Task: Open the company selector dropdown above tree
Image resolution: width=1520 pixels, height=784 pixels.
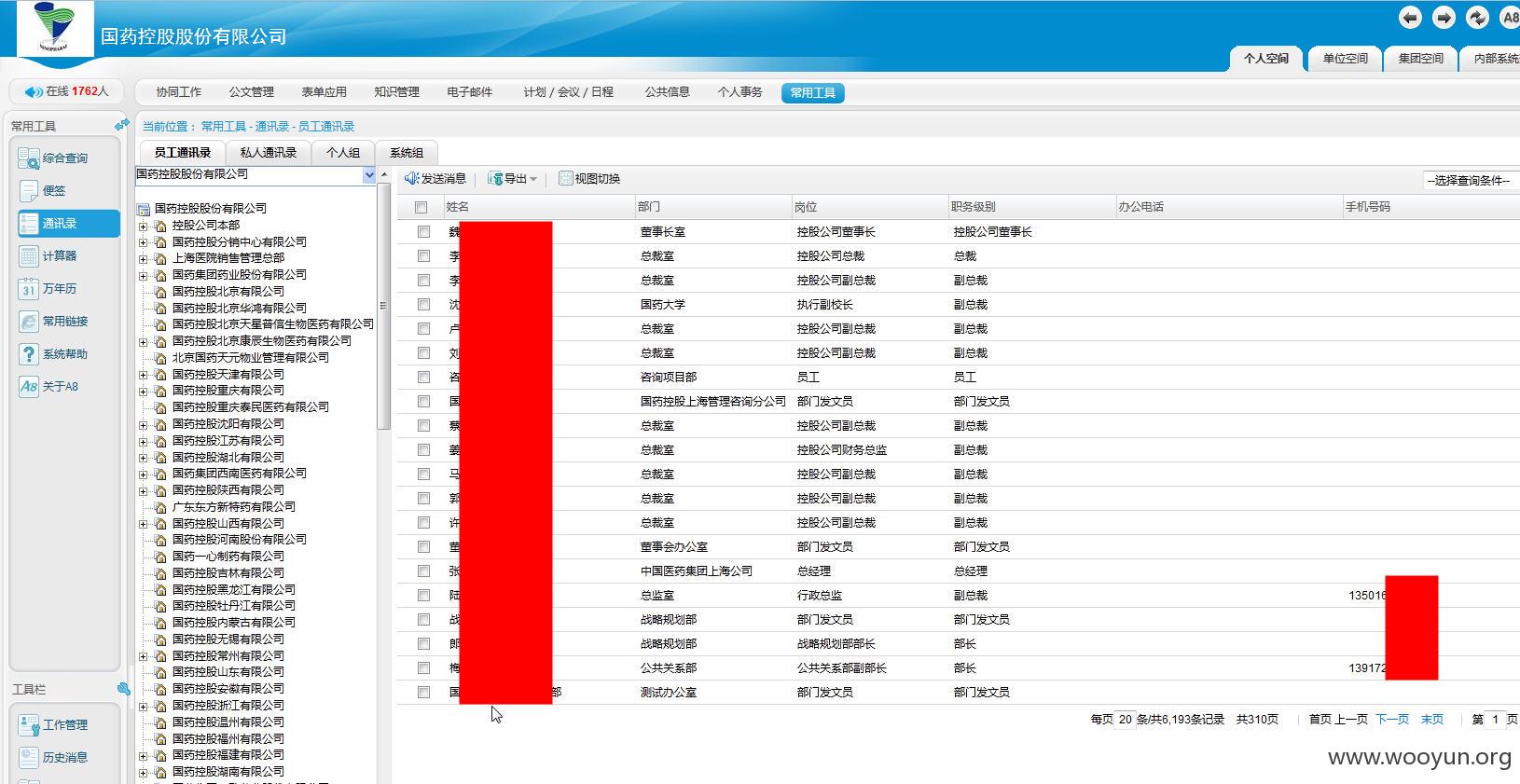Action: click(x=369, y=174)
